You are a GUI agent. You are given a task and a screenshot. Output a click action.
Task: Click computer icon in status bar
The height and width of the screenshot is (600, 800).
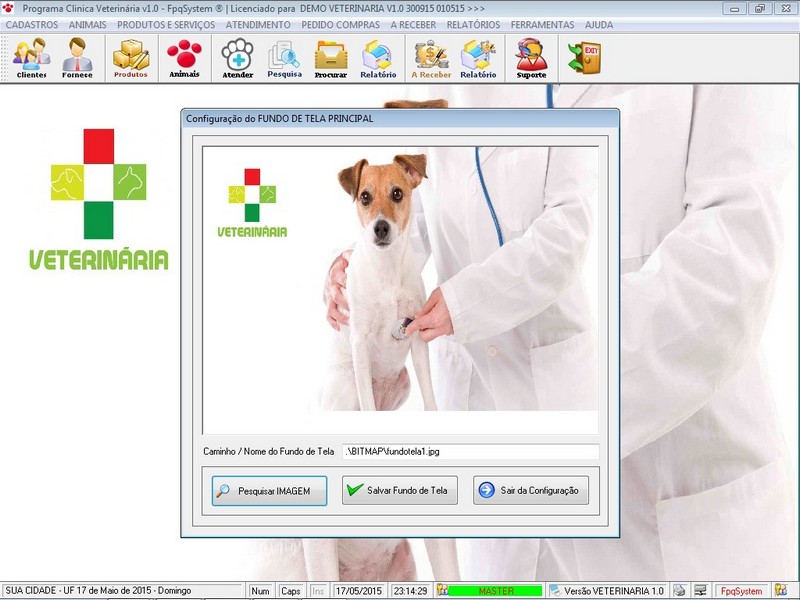point(700,590)
